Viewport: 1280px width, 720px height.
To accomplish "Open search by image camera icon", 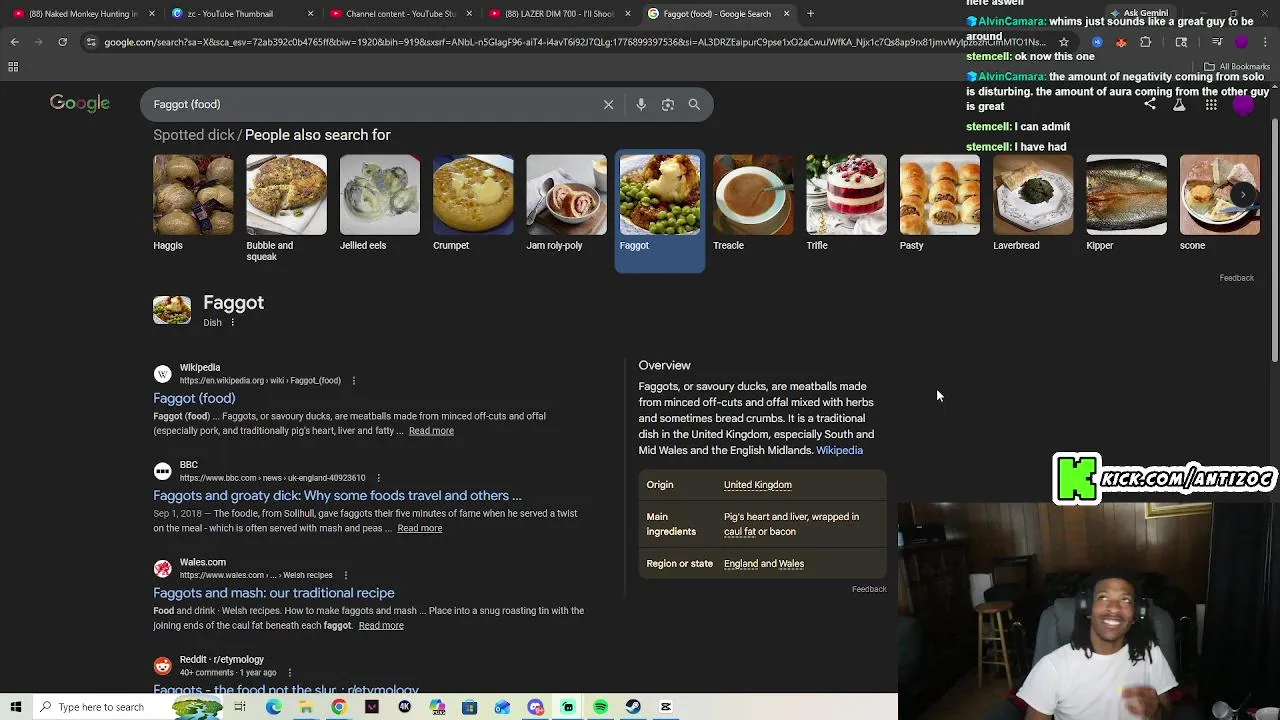I will [668, 104].
